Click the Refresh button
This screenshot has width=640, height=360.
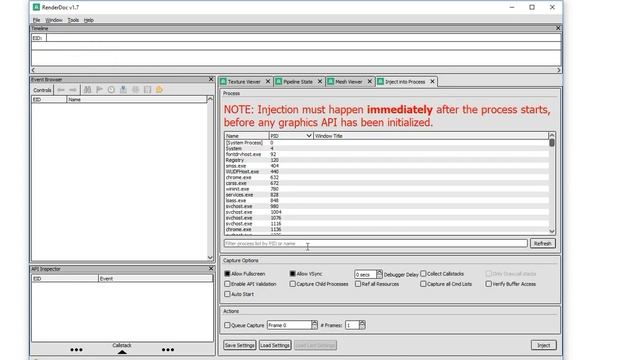pyautogui.click(x=542, y=244)
